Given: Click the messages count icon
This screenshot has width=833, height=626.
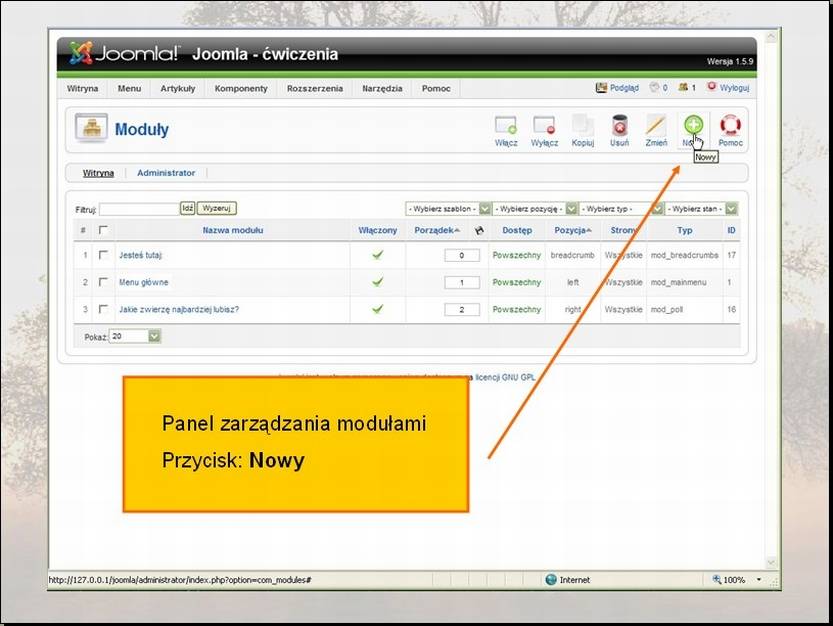Looking at the screenshot, I should [x=654, y=87].
